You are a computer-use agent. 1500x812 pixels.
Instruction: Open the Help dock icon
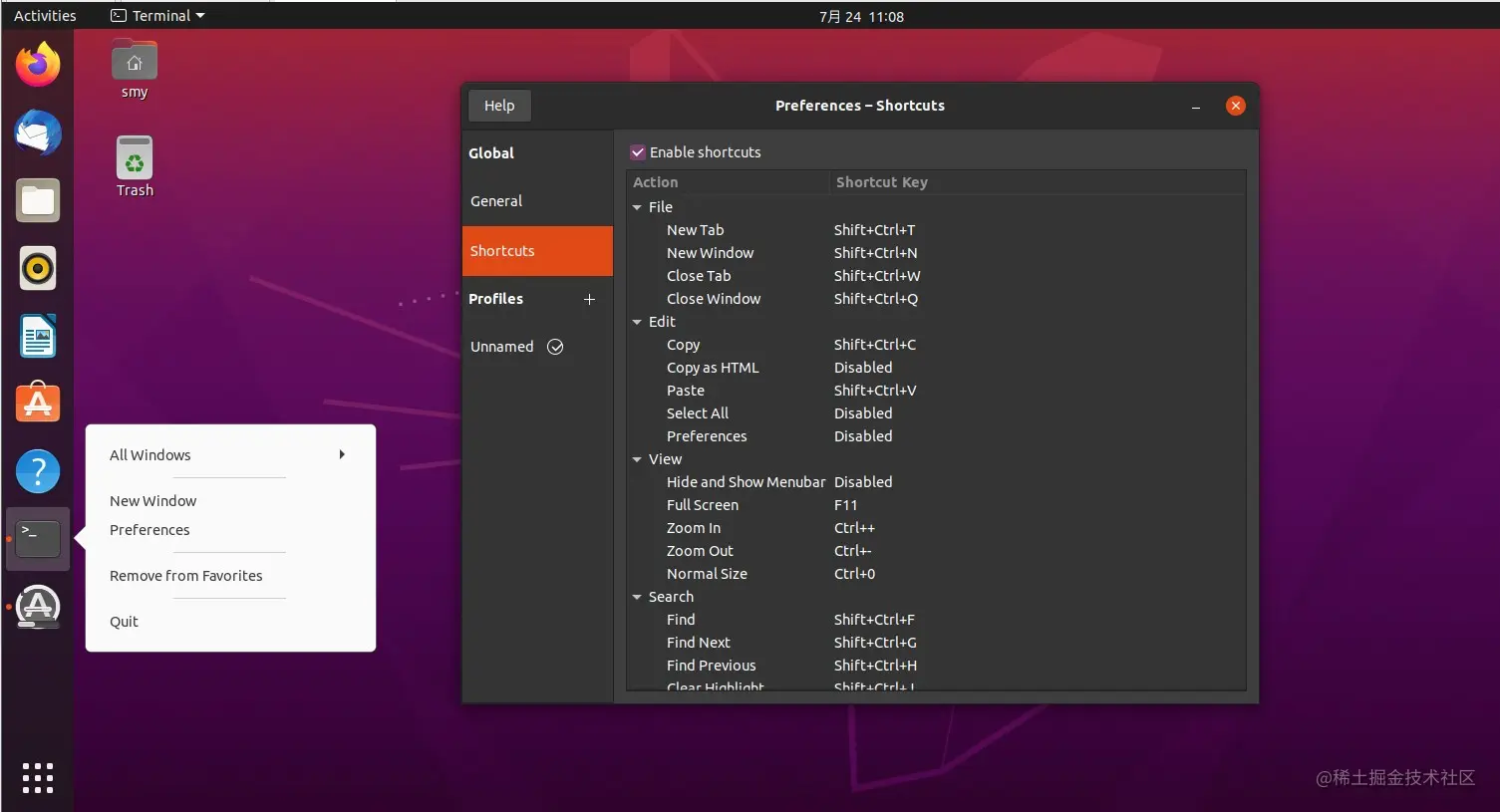38,471
